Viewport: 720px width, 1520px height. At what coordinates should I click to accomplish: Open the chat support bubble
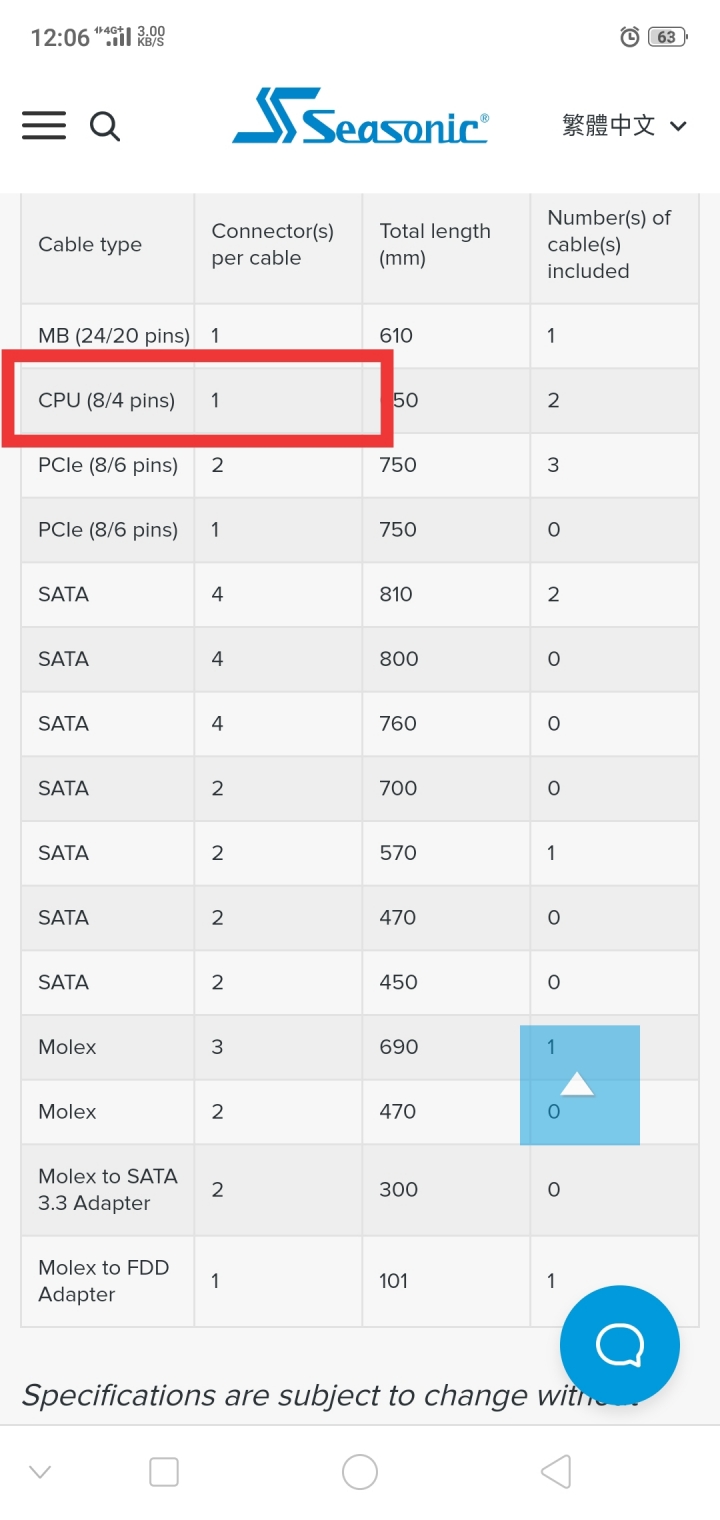pos(620,1345)
